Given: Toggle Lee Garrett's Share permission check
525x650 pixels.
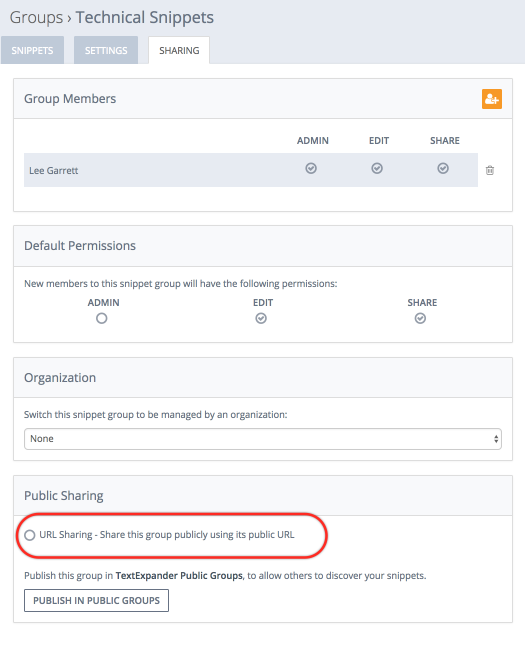Looking at the screenshot, I should click(x=443, y=168).
